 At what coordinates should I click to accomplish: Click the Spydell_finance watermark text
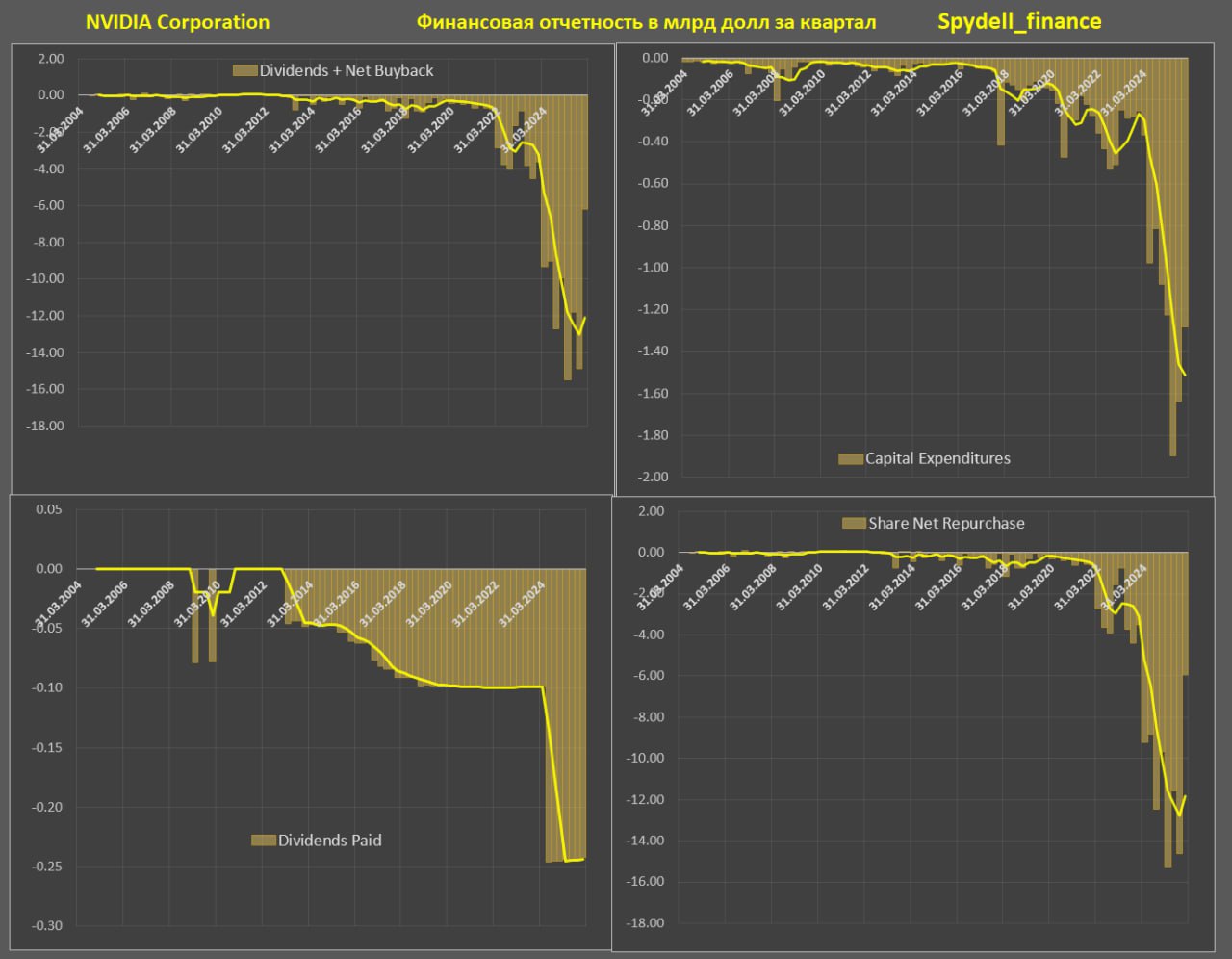tap(1019, 21)
